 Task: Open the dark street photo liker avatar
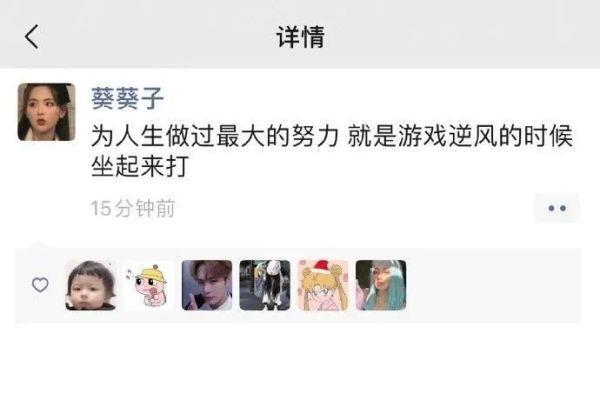pyautogui.click(x=265, y=285)
